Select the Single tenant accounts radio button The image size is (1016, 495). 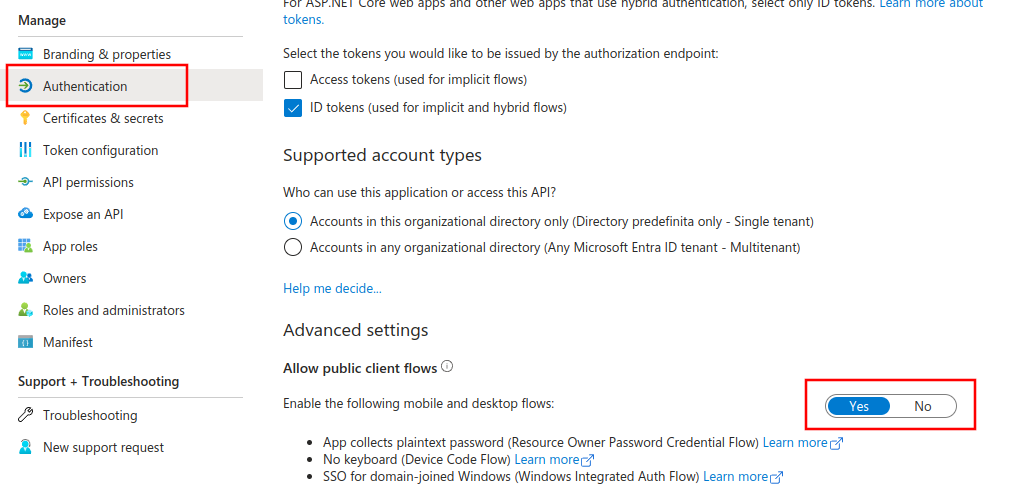click(x=293, y=221)
